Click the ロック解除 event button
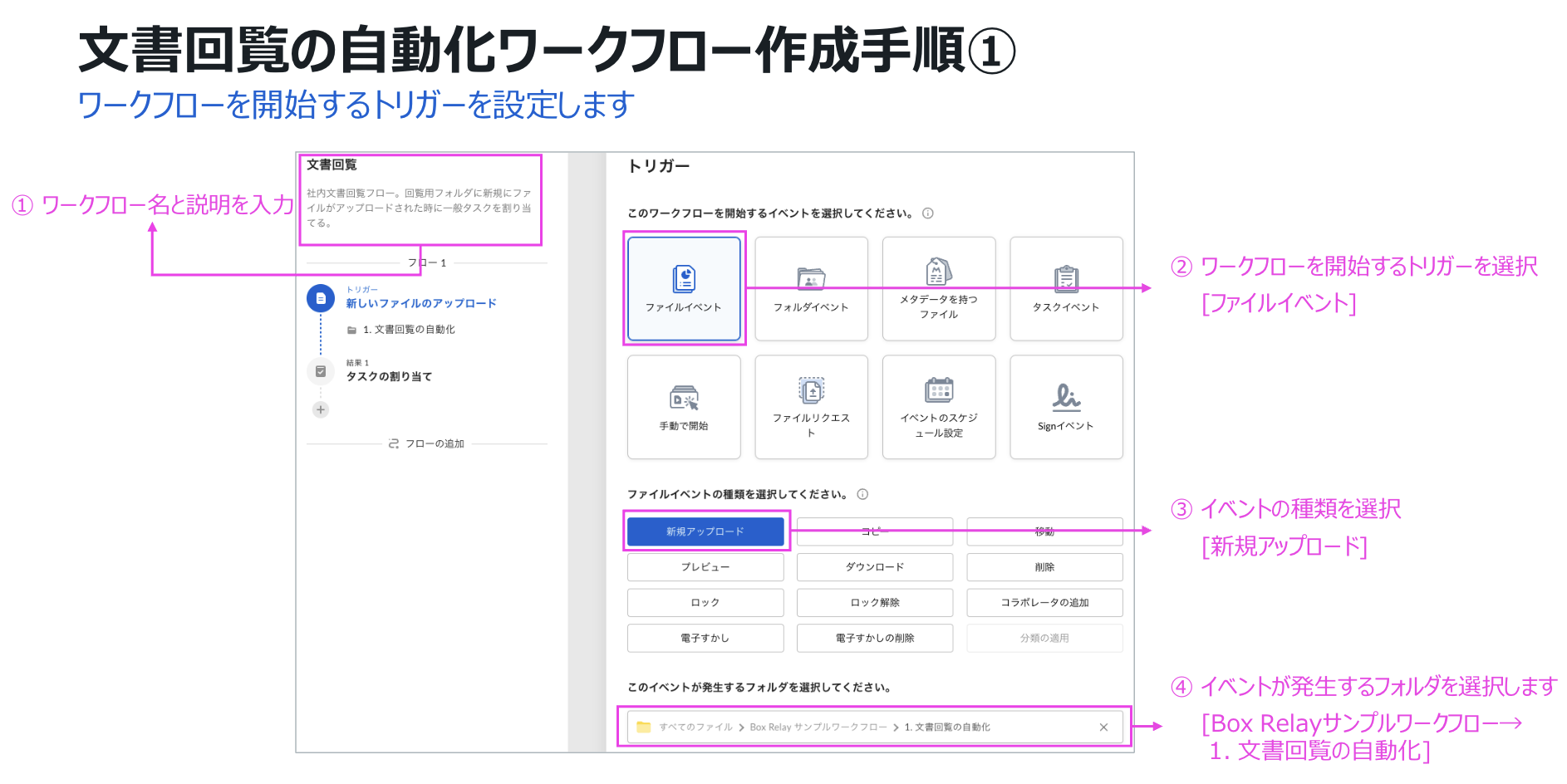The height and width of the screenshot is (784, 1567). click(874, 603)
